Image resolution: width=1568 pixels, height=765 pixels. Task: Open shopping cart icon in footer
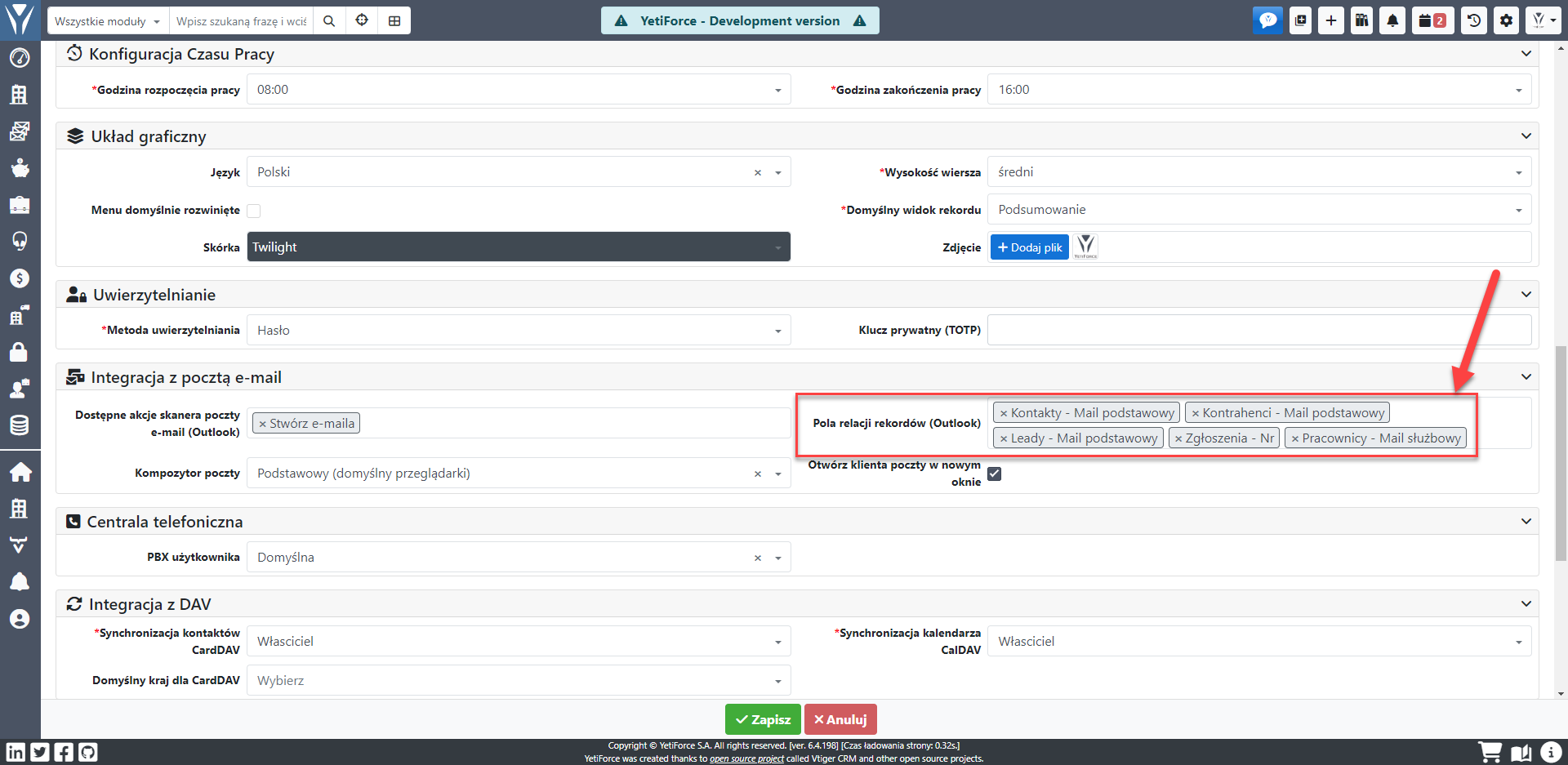tap(1490, 752)
